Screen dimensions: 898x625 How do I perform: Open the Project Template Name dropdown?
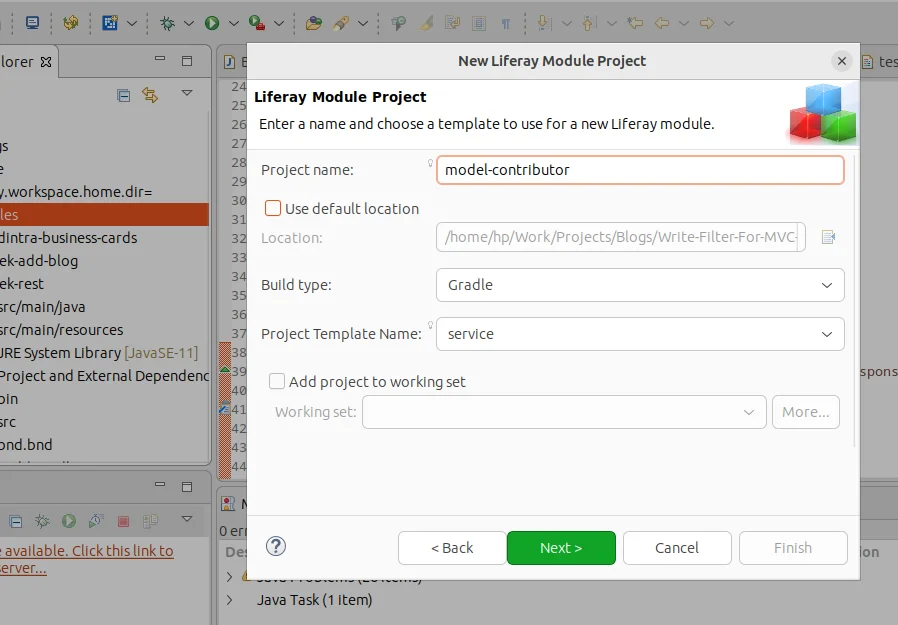pyautogui.click(x=640, y=334)
